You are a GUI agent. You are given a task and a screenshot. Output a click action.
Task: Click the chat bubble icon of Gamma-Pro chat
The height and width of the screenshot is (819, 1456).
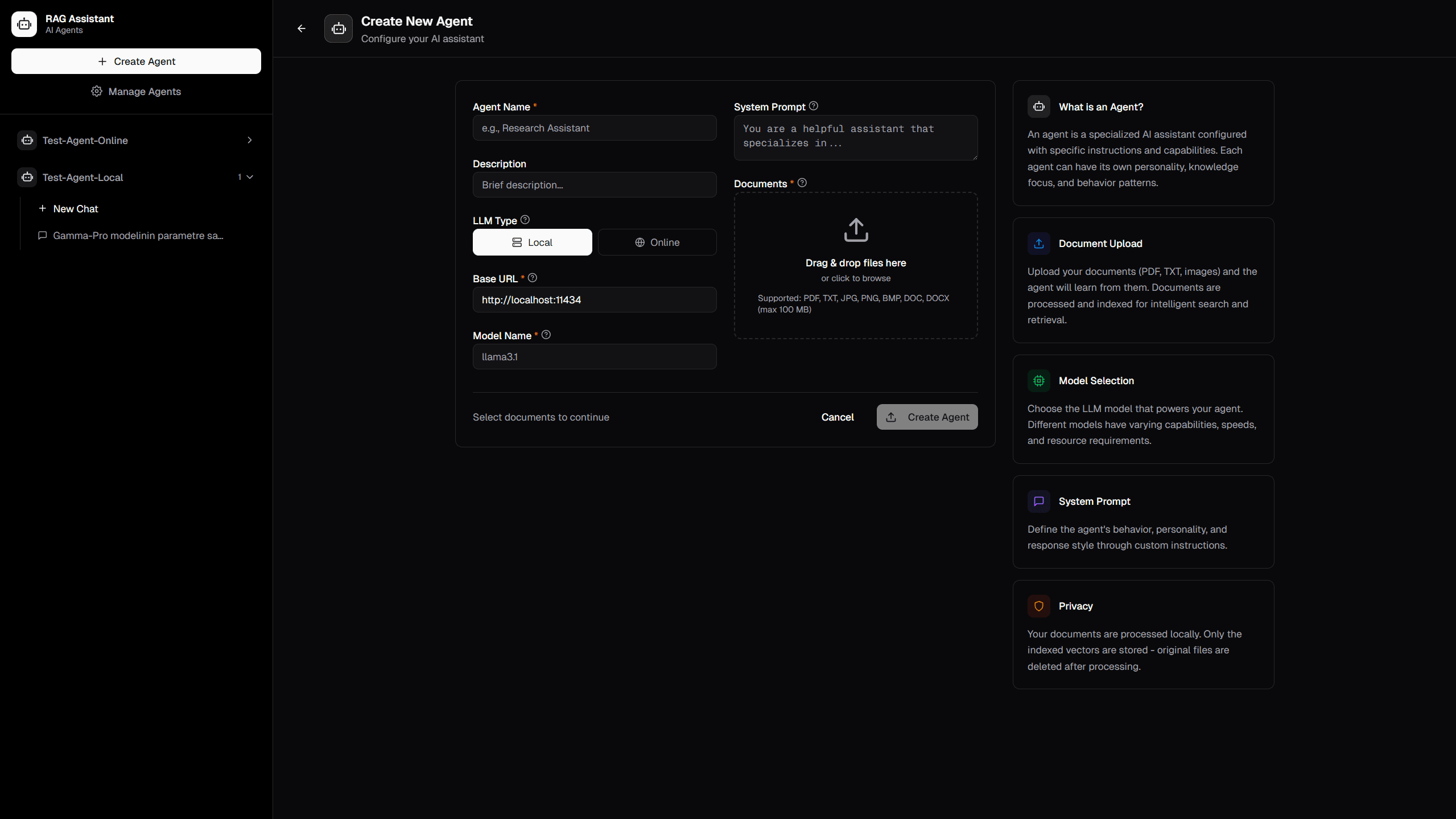42,235
